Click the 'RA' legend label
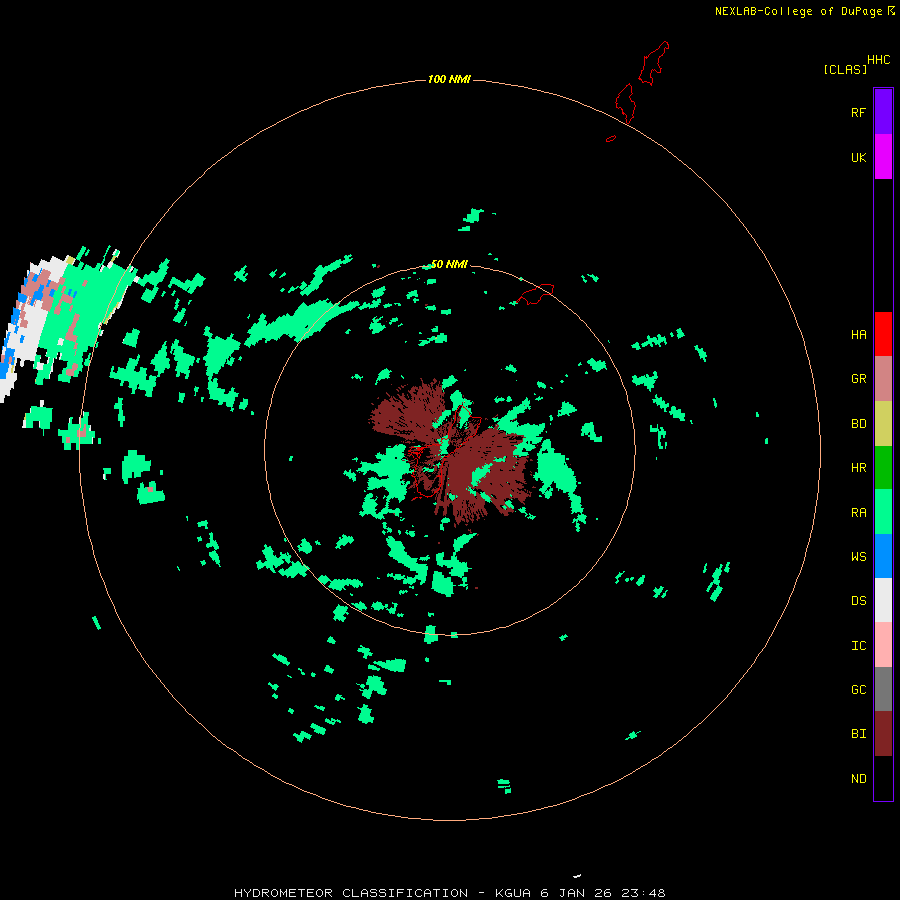900x900 pixels. [858, 513]
